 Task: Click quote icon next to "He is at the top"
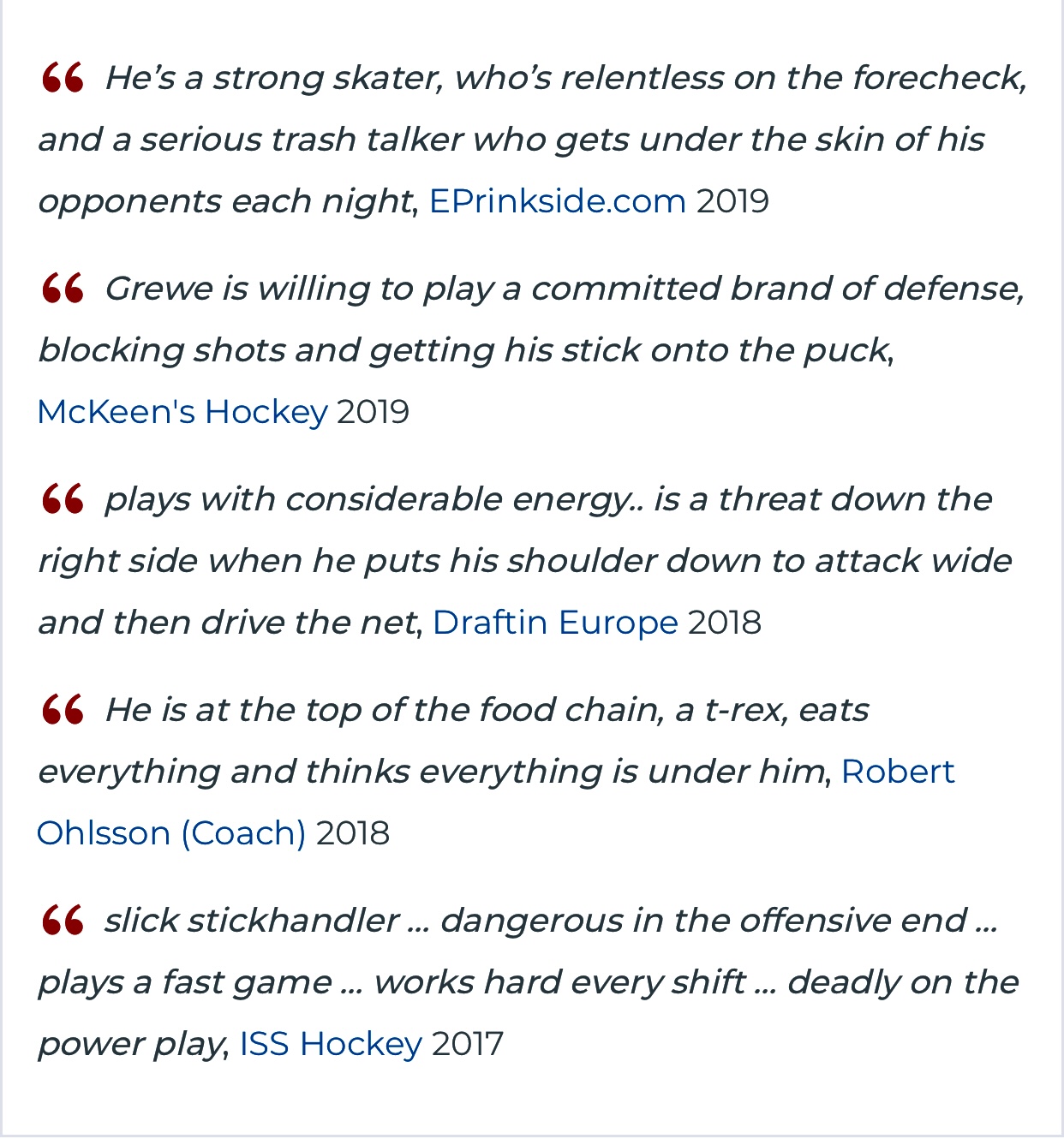coord(63,709)
